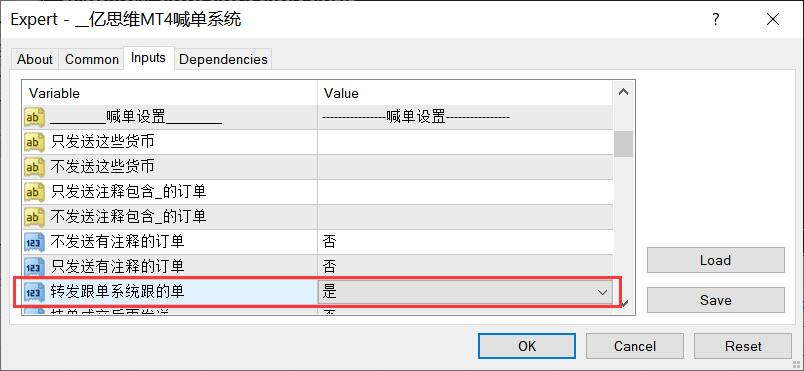Viewport: 804px width, 371px height.
Task: Switch to the Common tab
Action: [x=92, y=59]
